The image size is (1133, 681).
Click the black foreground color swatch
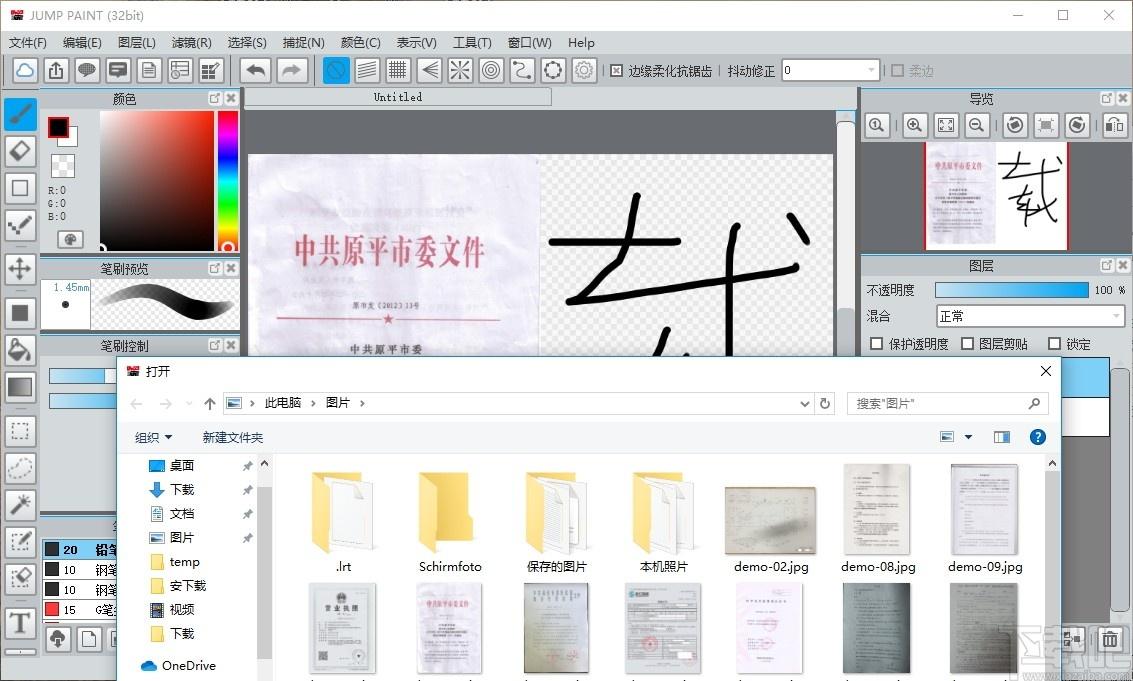point(59,128)
